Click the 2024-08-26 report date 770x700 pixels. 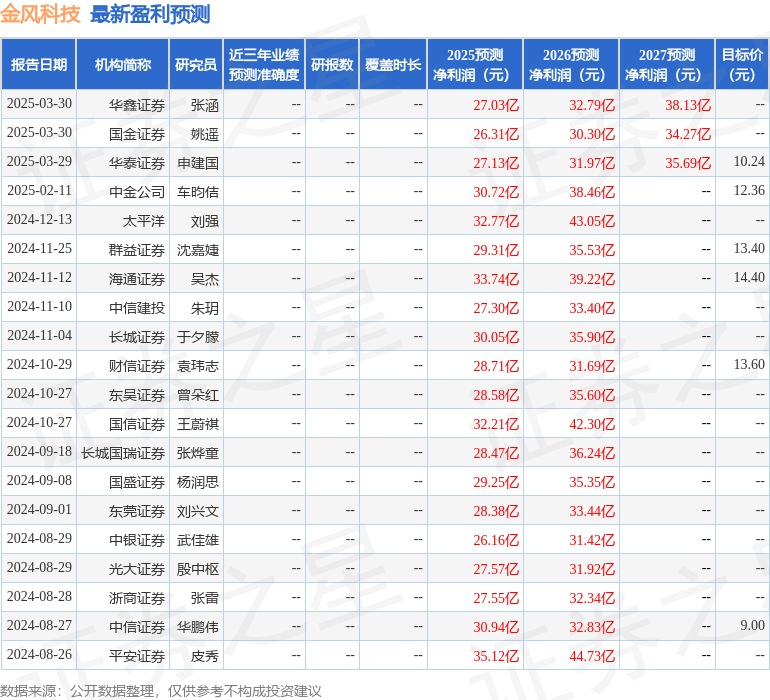pyautogui.click(x=39, y=654)
